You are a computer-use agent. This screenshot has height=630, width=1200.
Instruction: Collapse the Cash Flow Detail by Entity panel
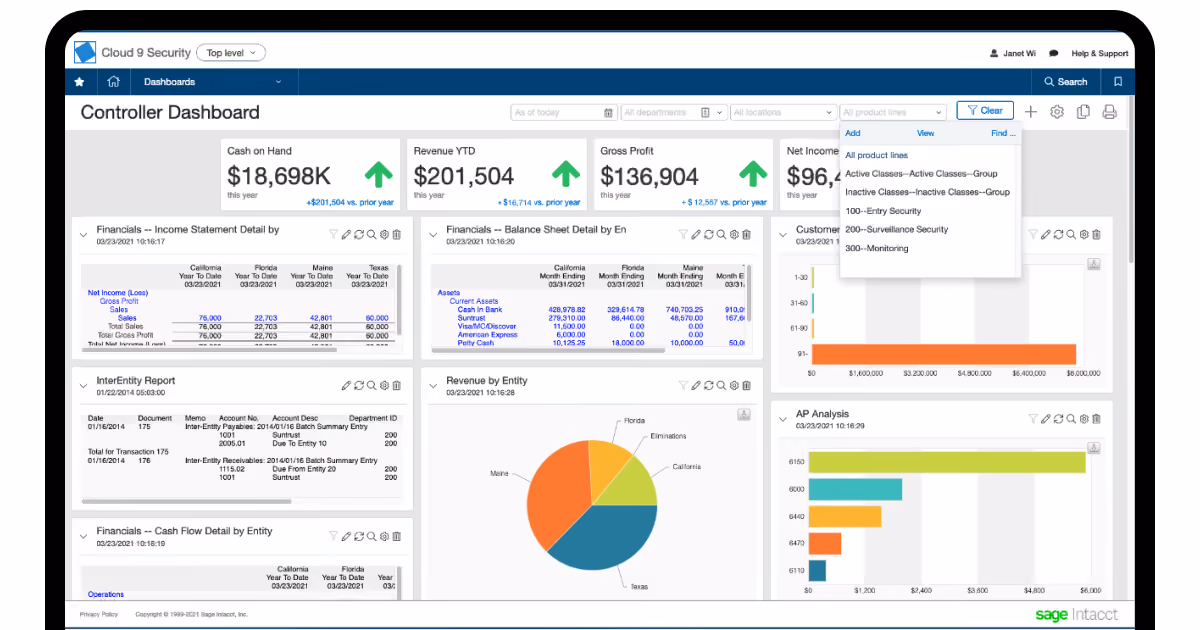pos(84,537)
